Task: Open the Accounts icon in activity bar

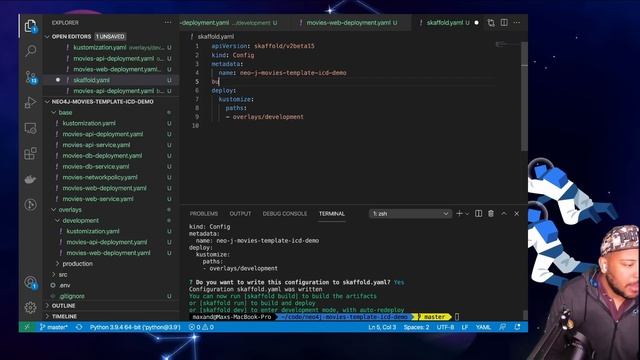Action: coord(31,282)
